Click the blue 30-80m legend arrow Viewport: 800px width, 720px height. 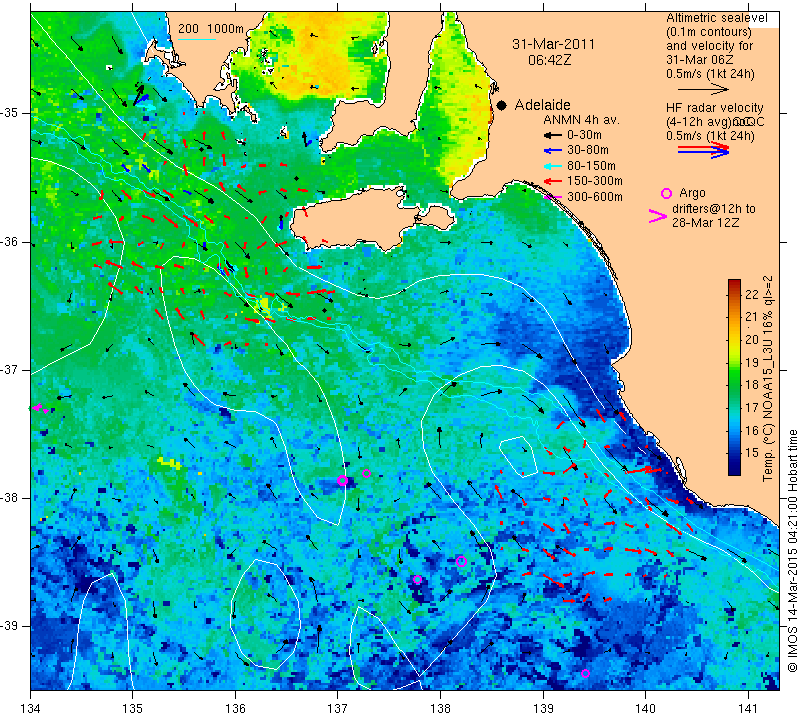point(552,151)
